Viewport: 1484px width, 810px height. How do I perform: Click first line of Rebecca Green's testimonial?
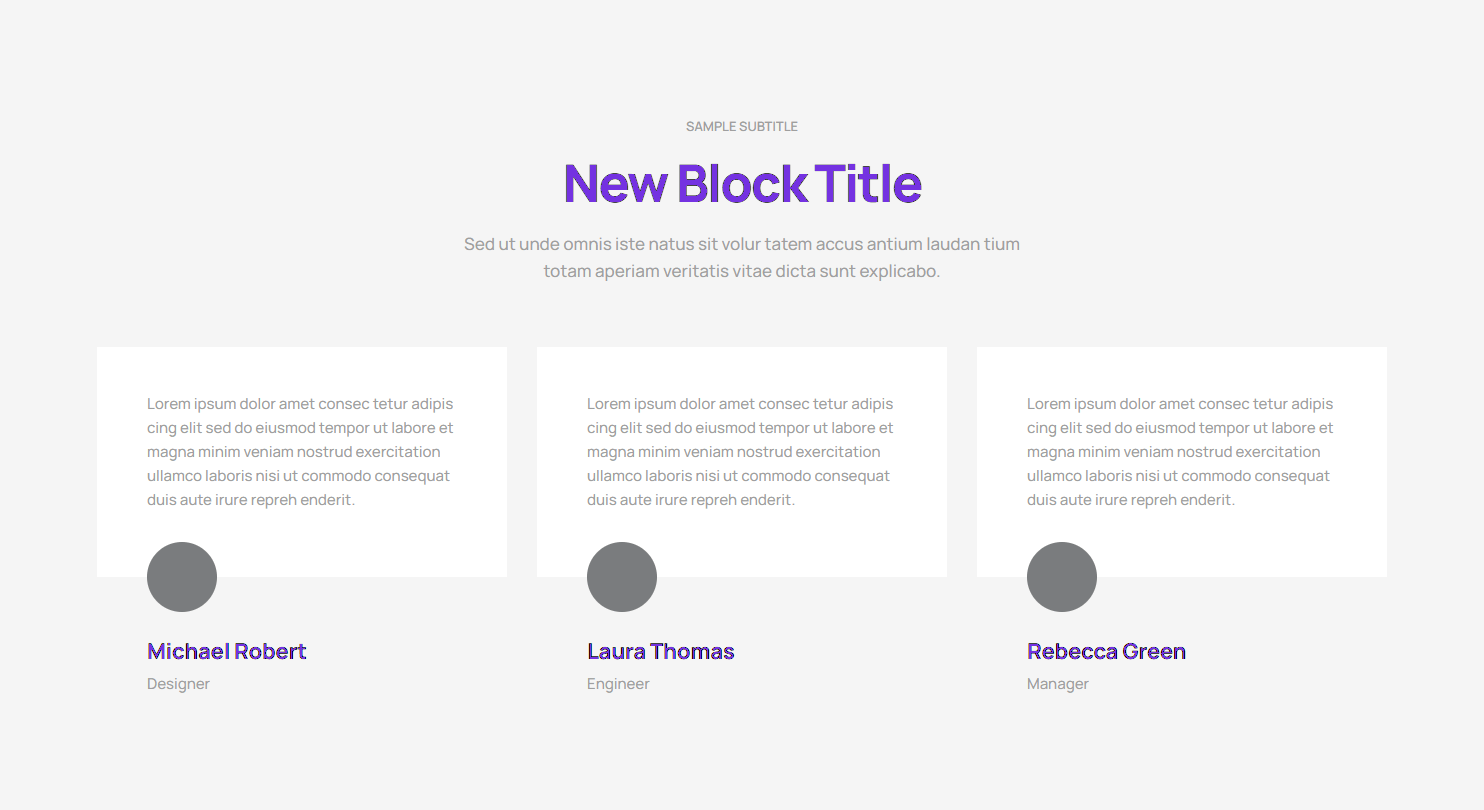point(1180,404)
